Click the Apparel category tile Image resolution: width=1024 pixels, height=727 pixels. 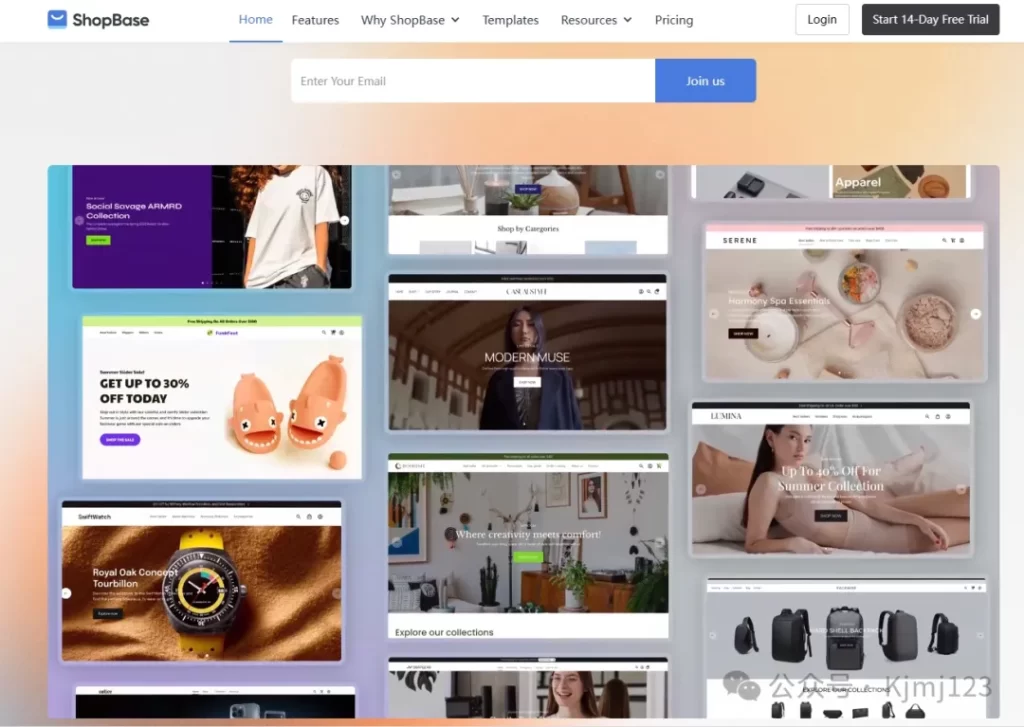pos(900,182)
